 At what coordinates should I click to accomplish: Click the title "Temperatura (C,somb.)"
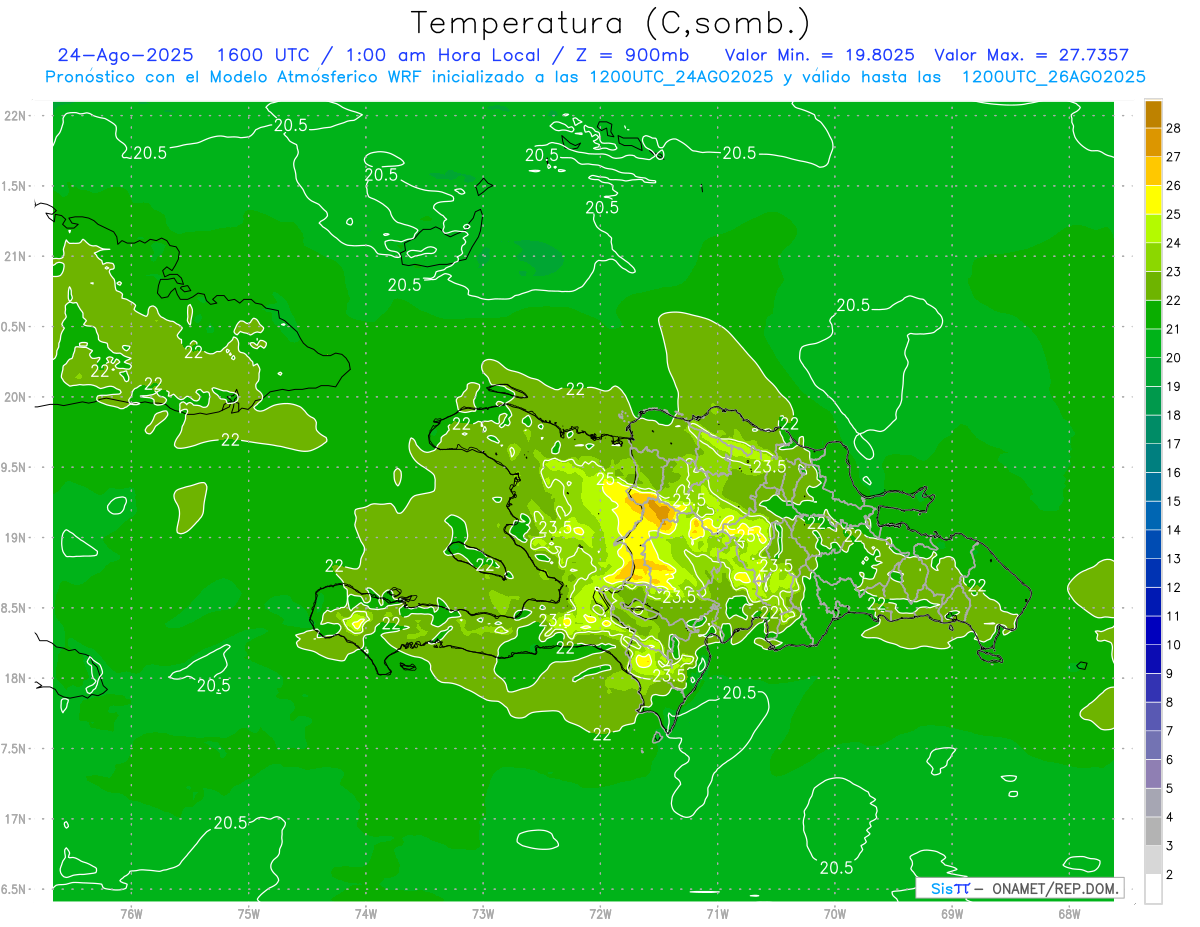coord(611,23)
